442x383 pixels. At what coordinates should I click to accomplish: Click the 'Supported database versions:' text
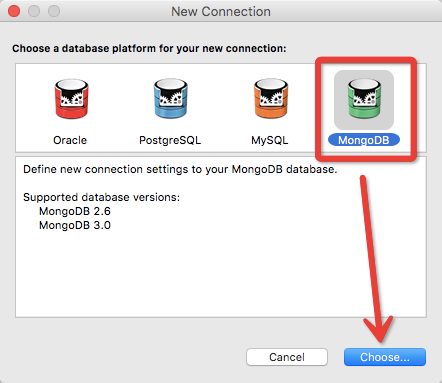tap(101, 197)
